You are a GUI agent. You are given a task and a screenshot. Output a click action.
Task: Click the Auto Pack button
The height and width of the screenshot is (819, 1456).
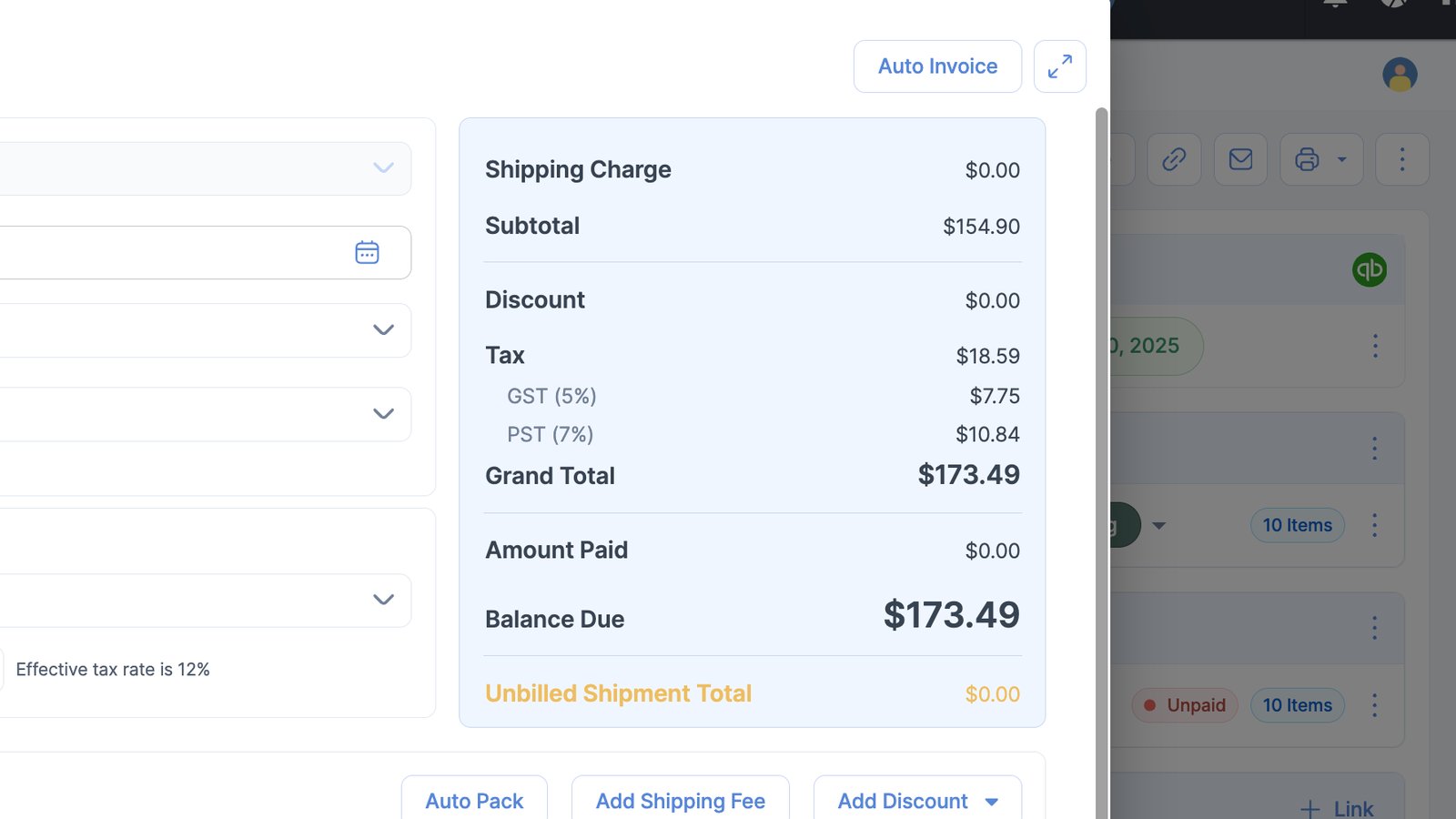[474, 801]
